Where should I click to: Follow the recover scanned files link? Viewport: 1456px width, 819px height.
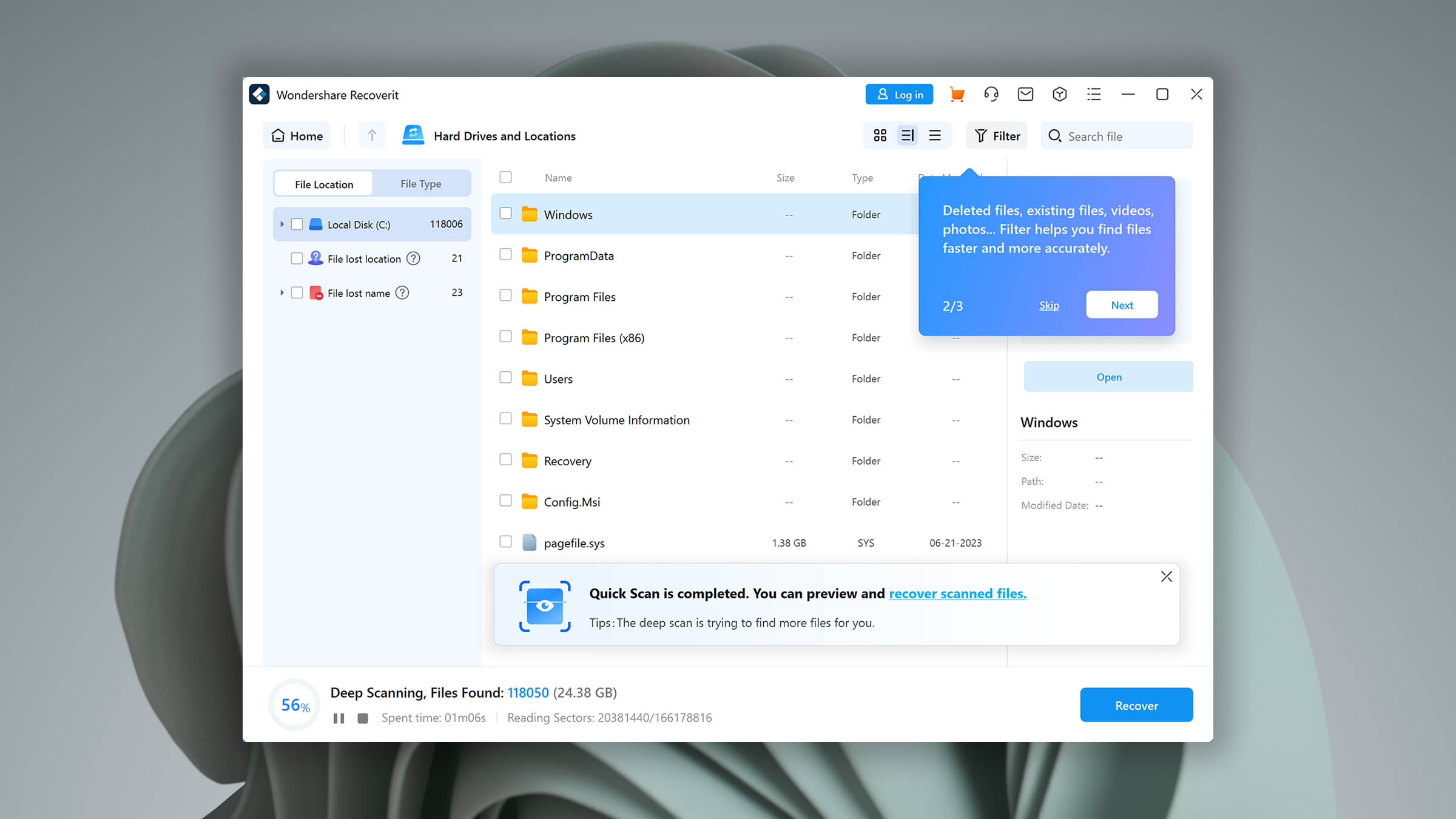[x=957, y=593]
